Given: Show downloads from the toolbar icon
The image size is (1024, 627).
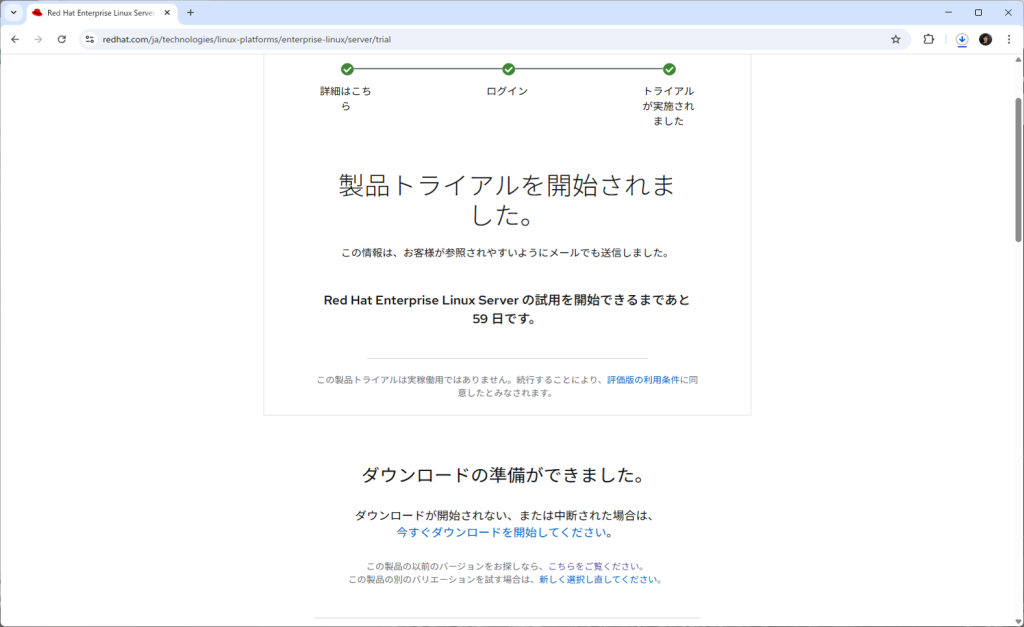Looking at the screenshot, I should coord(961,39).
